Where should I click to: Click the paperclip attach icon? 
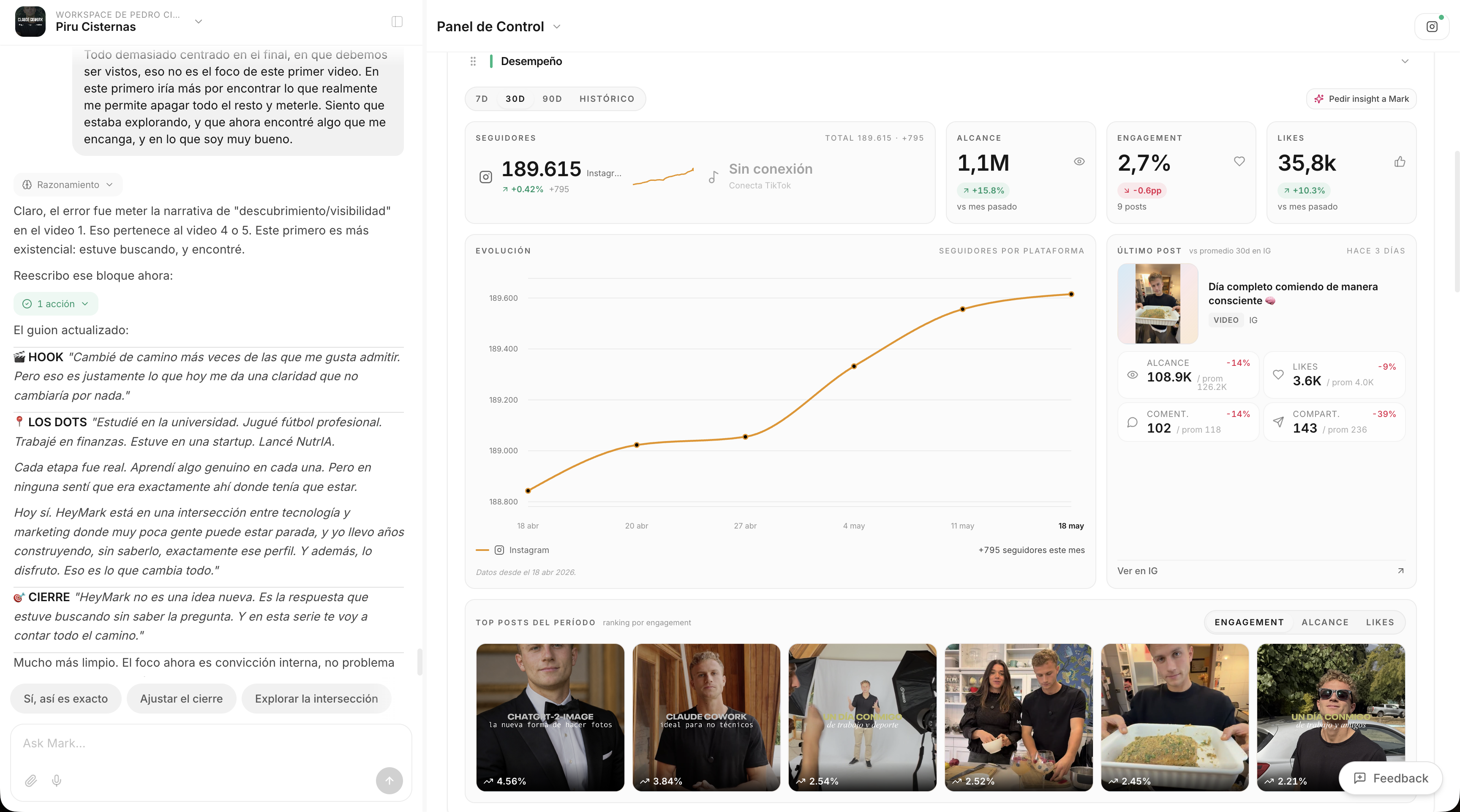point(30,781)
